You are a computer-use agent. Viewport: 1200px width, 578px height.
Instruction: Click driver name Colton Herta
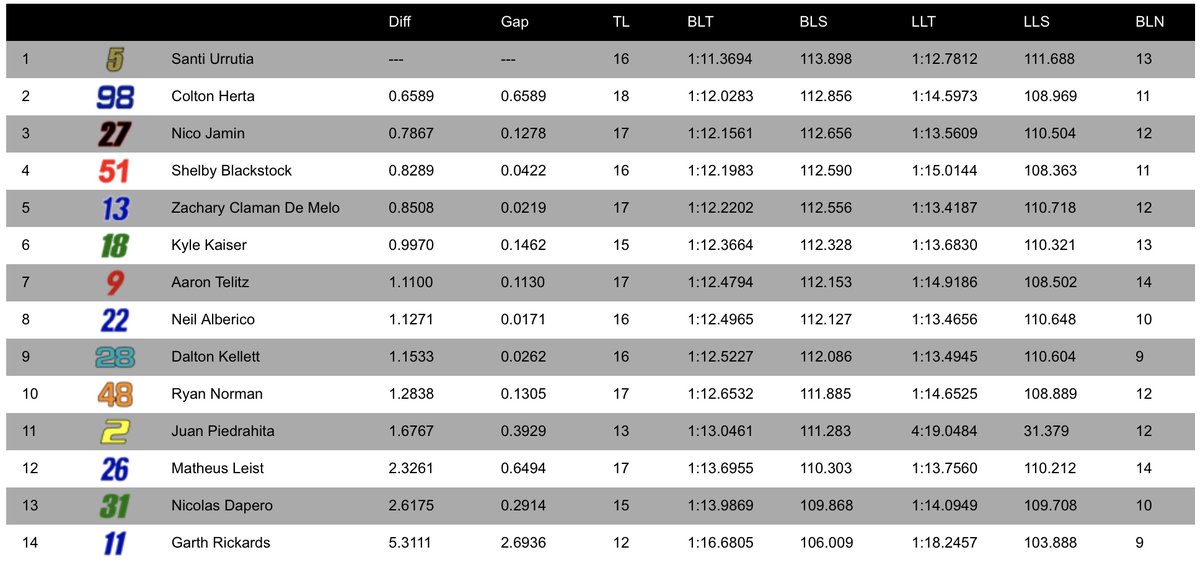click(213, 96)
